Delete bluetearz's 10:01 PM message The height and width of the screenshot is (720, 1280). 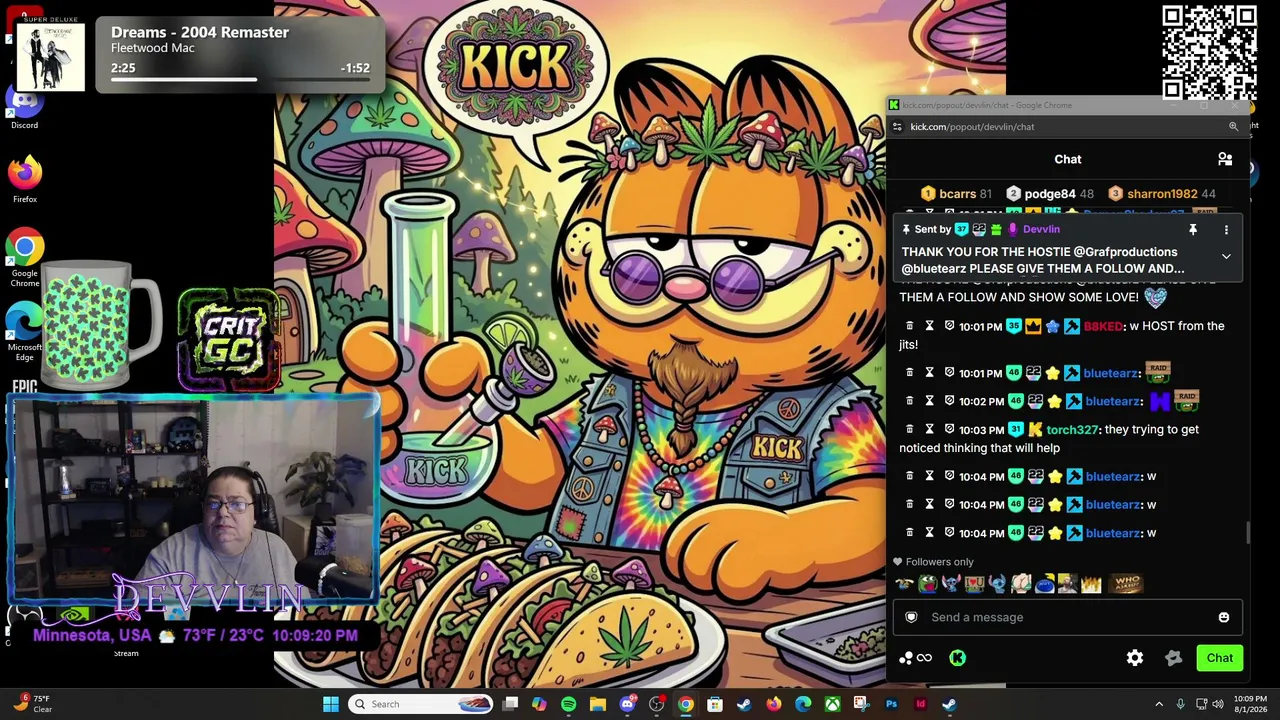(909, 373)
